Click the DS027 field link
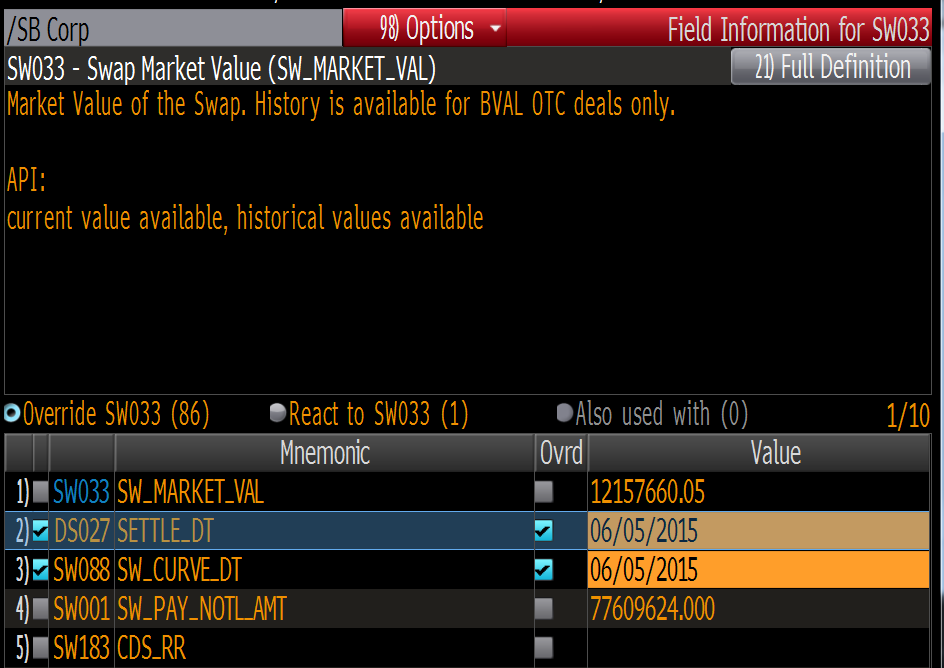 point(79,532)
